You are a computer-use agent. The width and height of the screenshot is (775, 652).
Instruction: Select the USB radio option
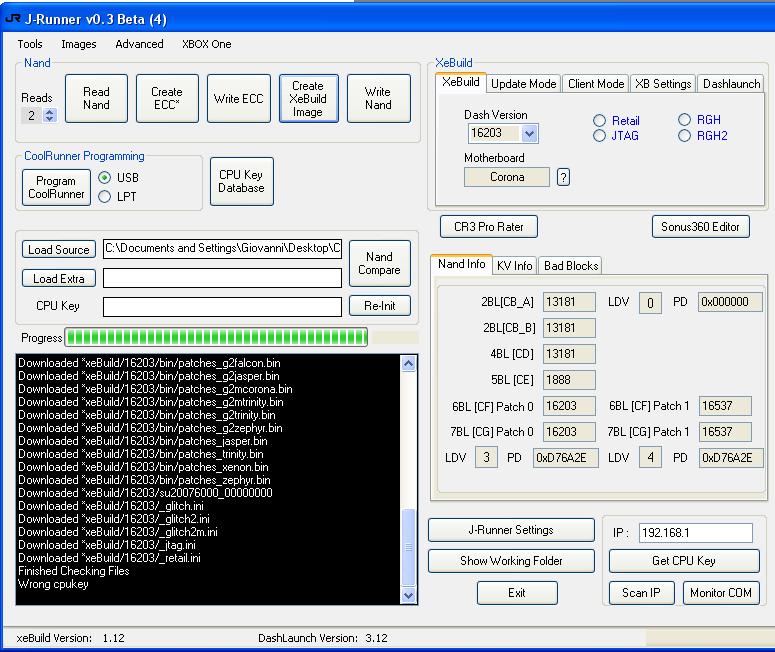[104, 177]
